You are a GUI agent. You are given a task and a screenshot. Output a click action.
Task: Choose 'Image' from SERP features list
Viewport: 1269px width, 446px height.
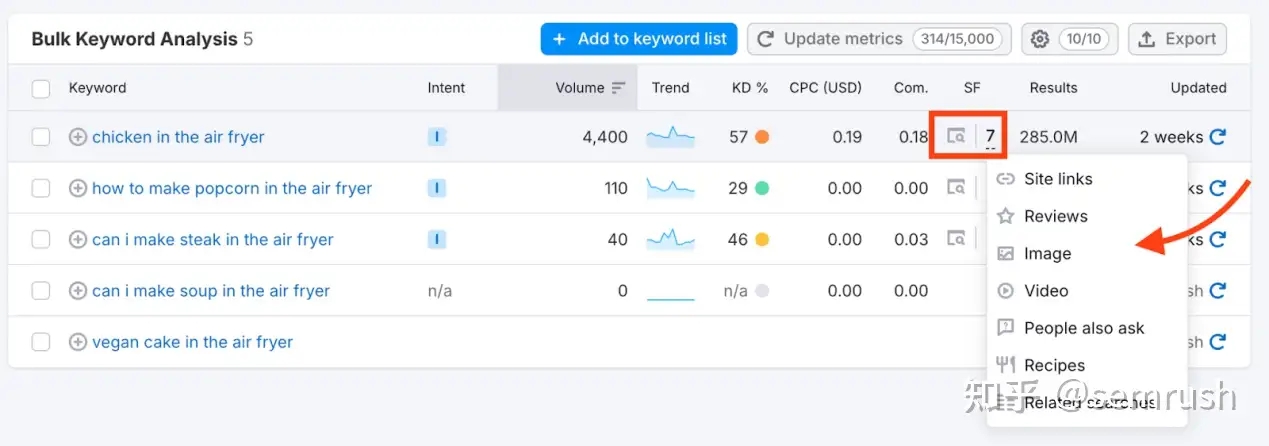click(x=1047, y=254)
